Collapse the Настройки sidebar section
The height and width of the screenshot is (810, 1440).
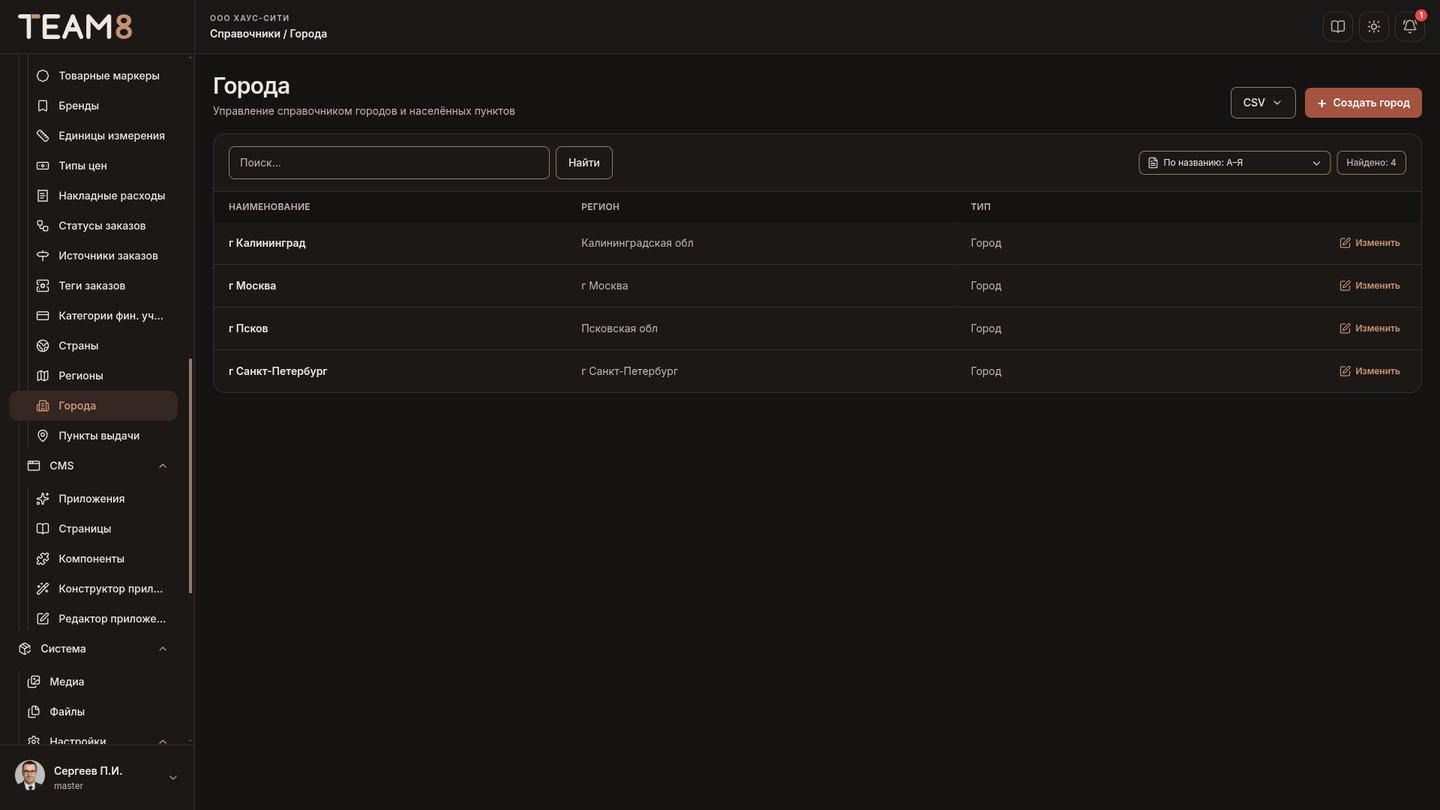[x=163, y=742]
